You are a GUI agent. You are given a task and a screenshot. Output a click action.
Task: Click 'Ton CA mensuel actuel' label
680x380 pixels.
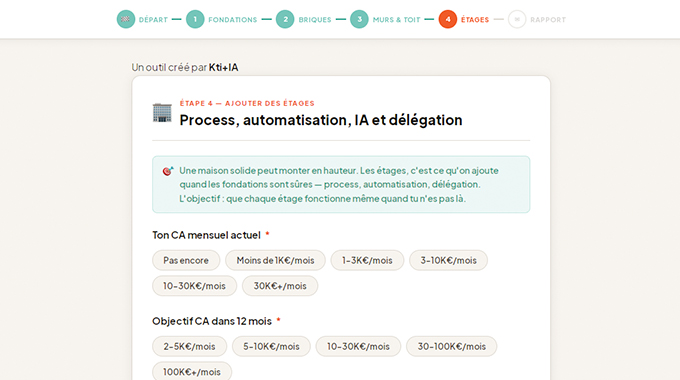(x=206, y=235)
